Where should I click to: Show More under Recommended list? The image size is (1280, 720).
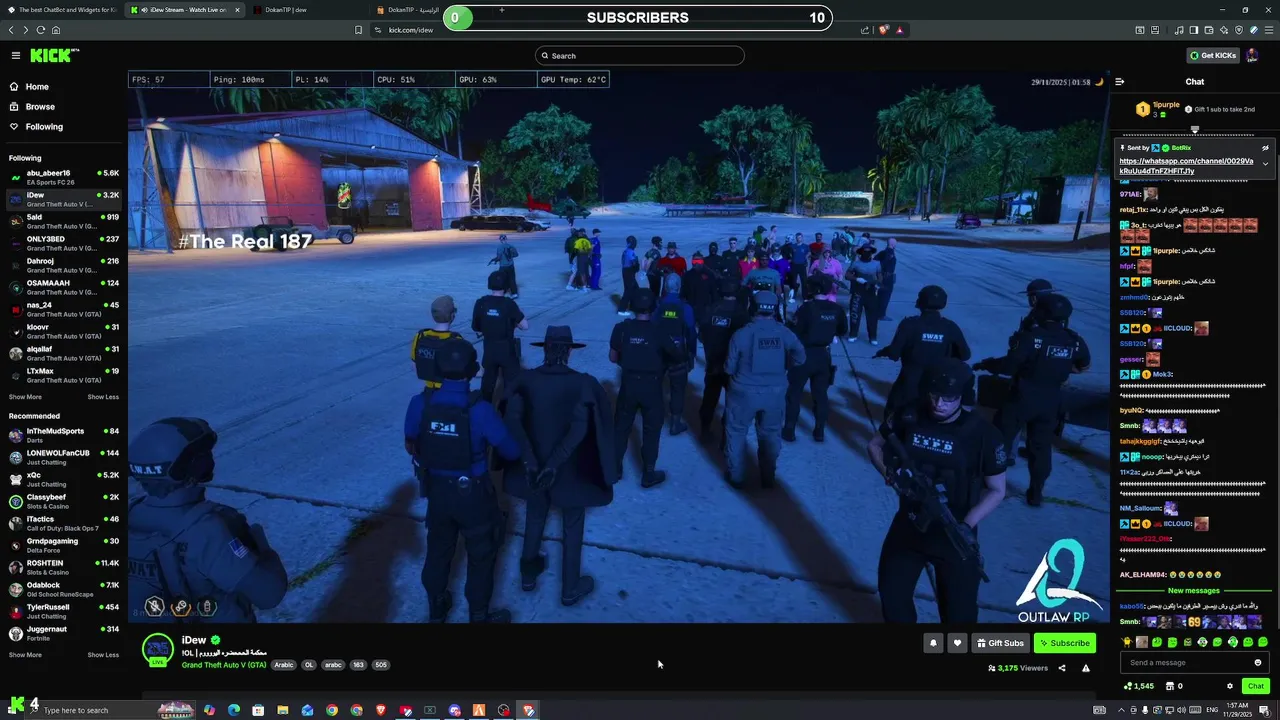(x=25, y=655)
